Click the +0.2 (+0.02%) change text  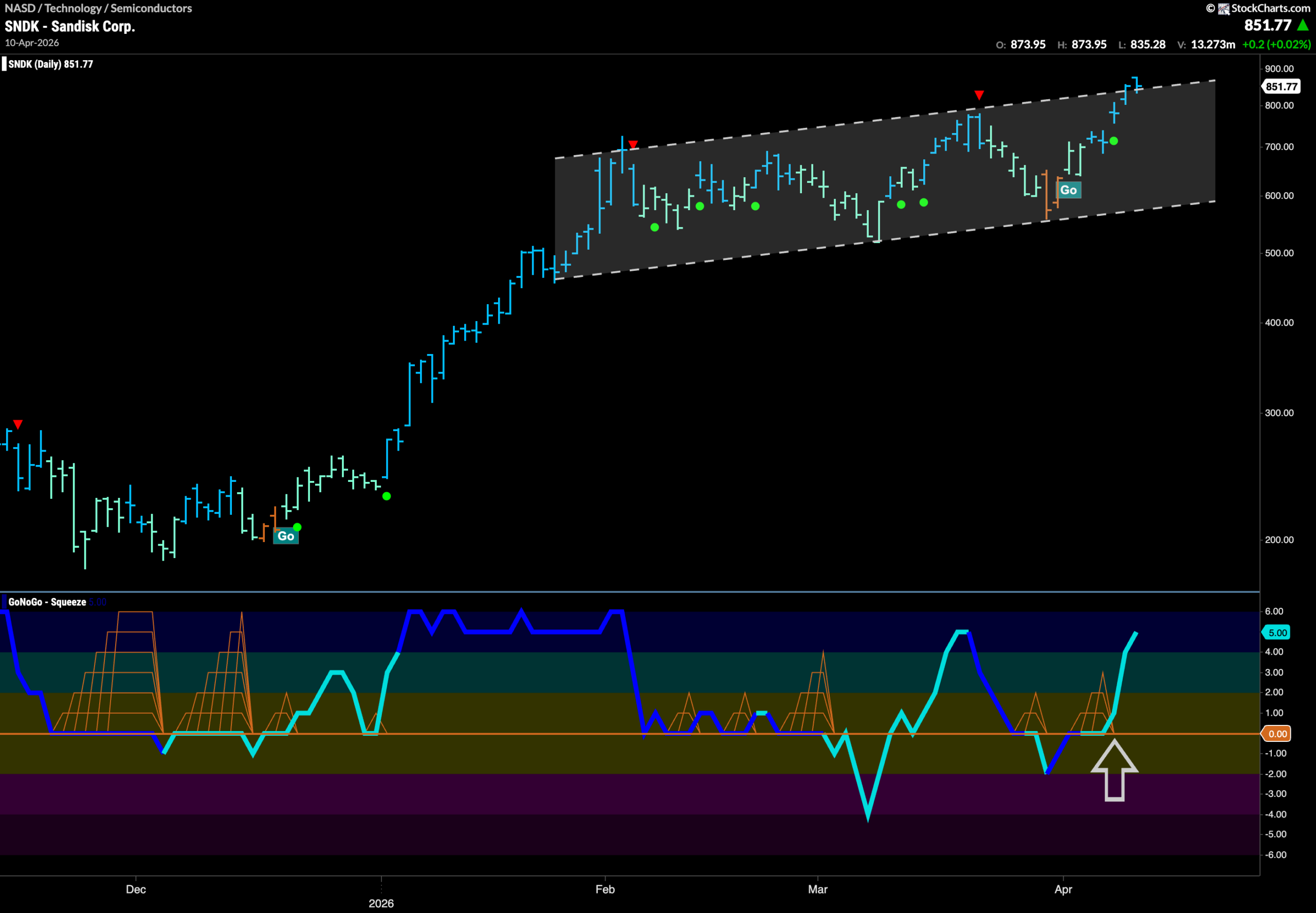1276,45
